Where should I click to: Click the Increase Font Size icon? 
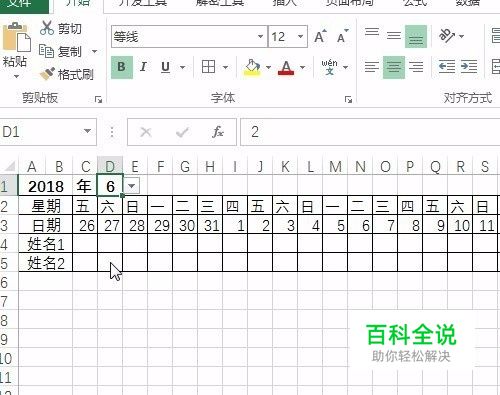(x=320, y=36)
